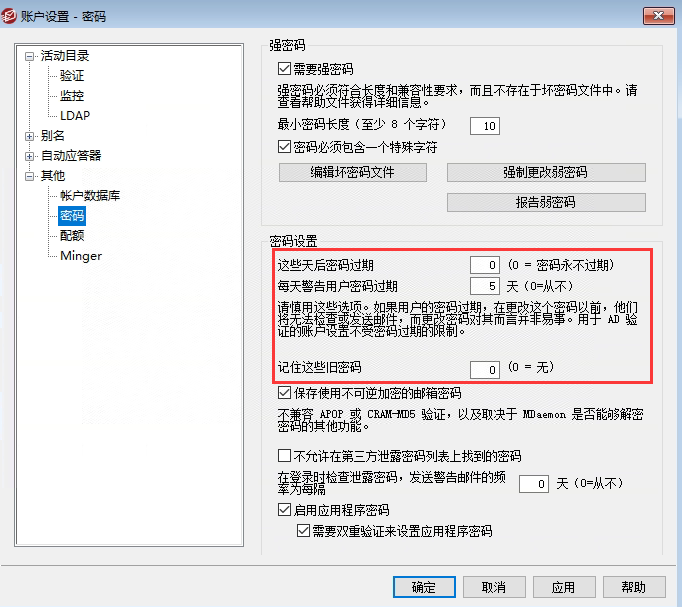Enable 不允许在第三方泄露密码列表上找到的密码 checkbox

point(284,456)
